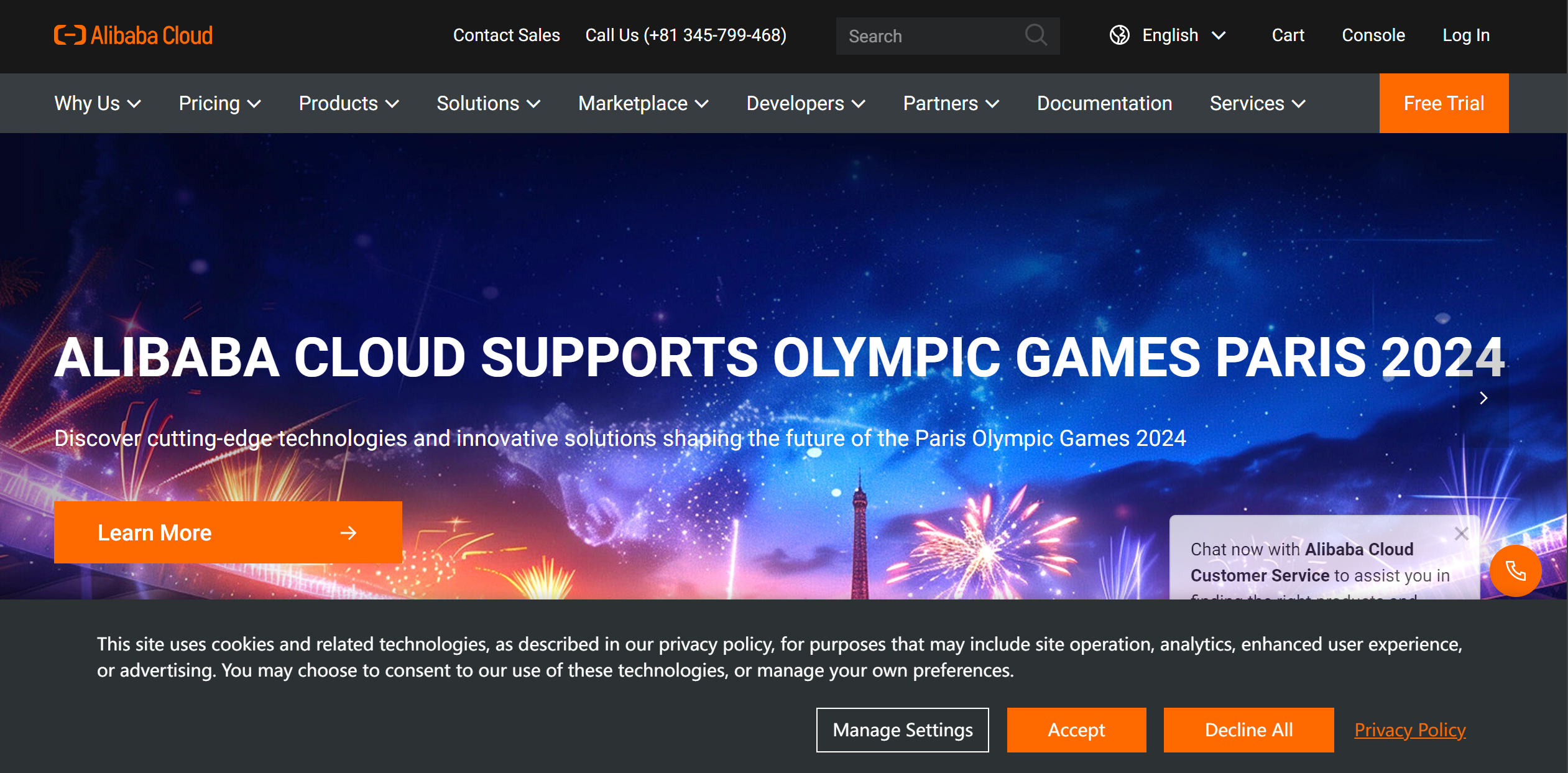Accept the cookies

click(1076, 729)
